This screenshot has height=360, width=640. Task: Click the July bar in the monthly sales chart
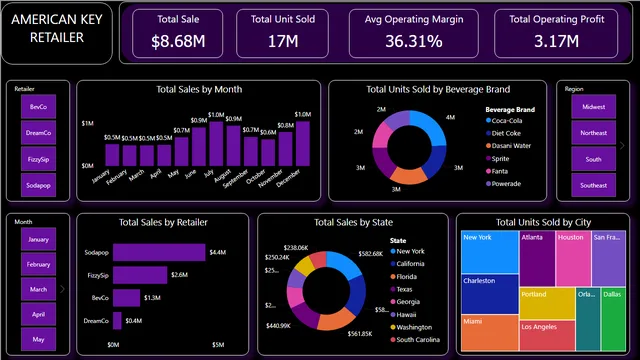click(x=216, y=144)
